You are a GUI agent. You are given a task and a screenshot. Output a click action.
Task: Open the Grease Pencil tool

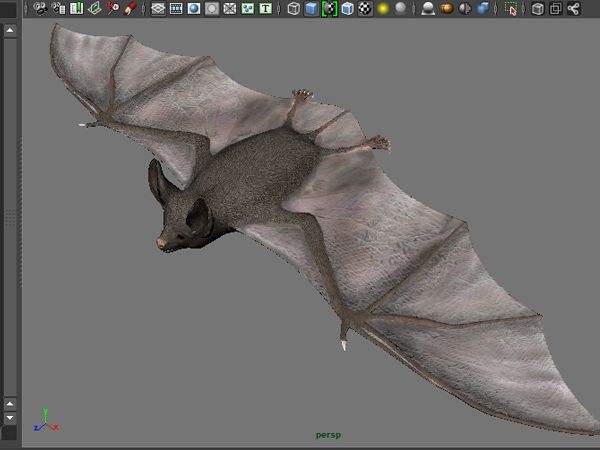[130, 8]
